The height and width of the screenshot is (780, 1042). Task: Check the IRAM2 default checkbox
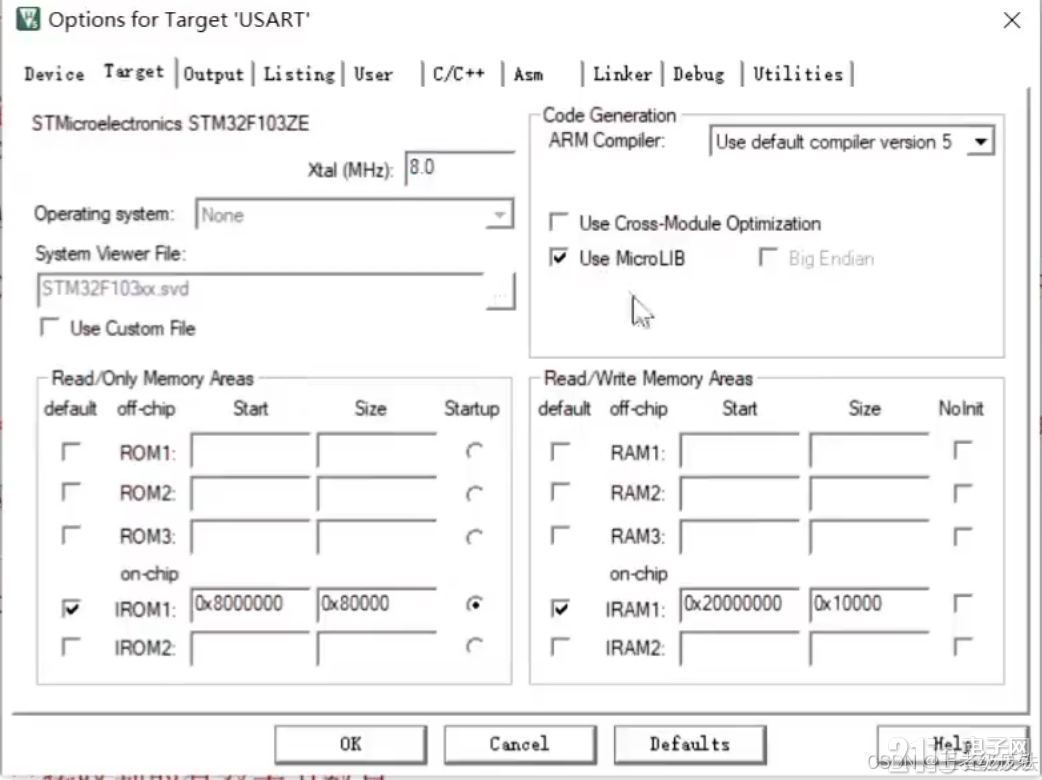(x=560, y=646)
